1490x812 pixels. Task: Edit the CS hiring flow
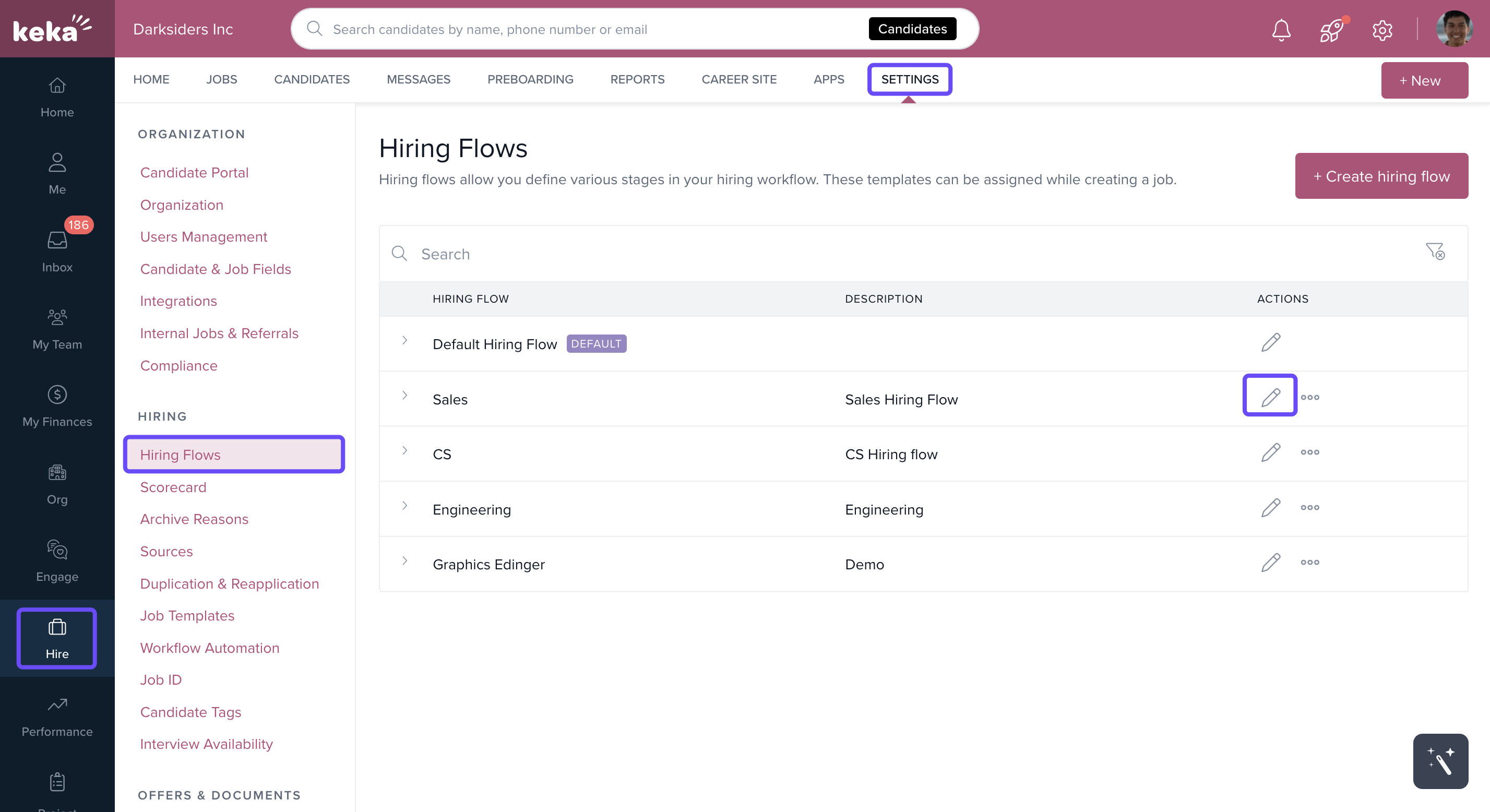1270,452
